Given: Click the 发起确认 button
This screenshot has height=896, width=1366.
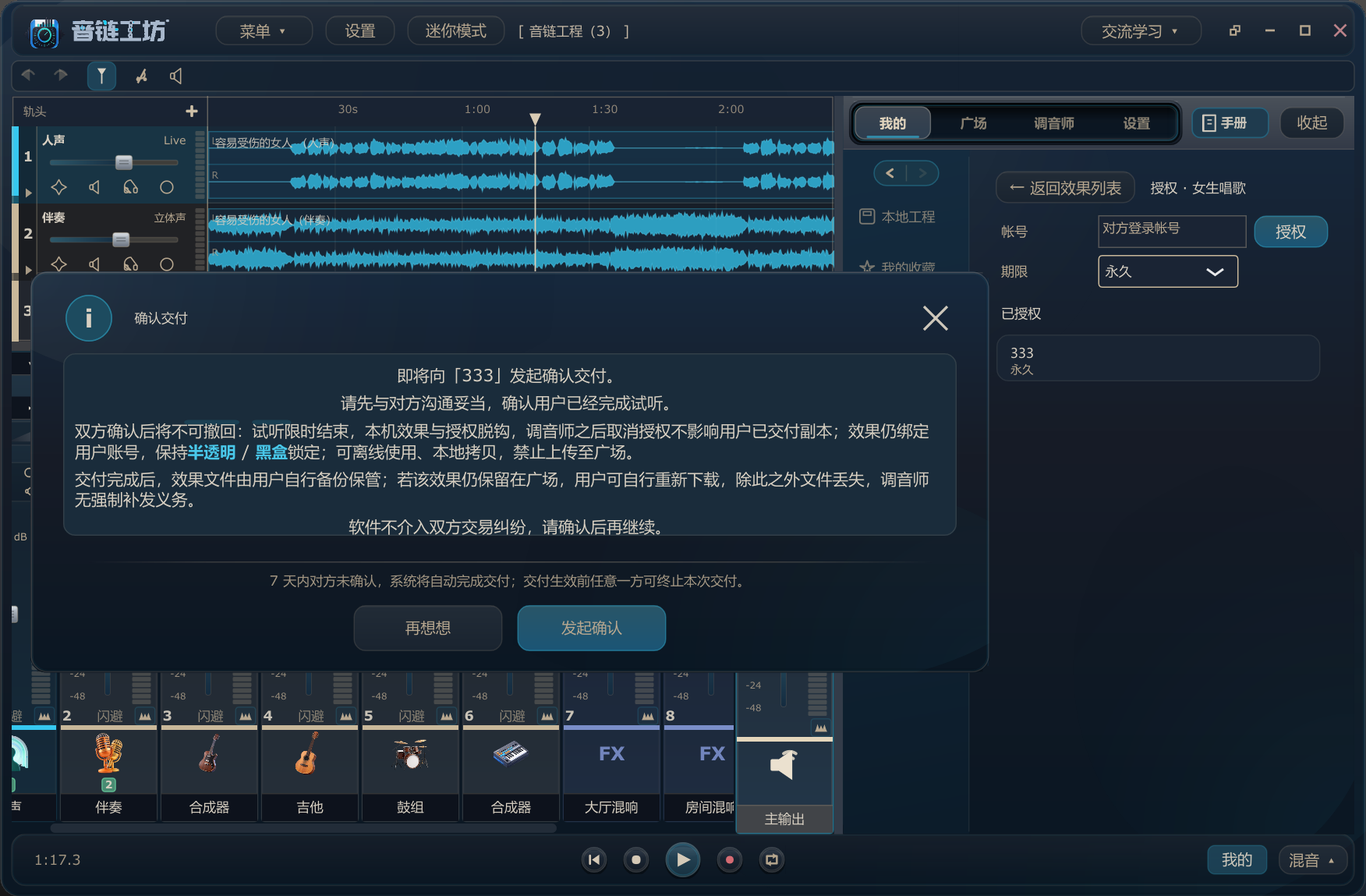Looking at the screenshot, I should coord(592,628).
